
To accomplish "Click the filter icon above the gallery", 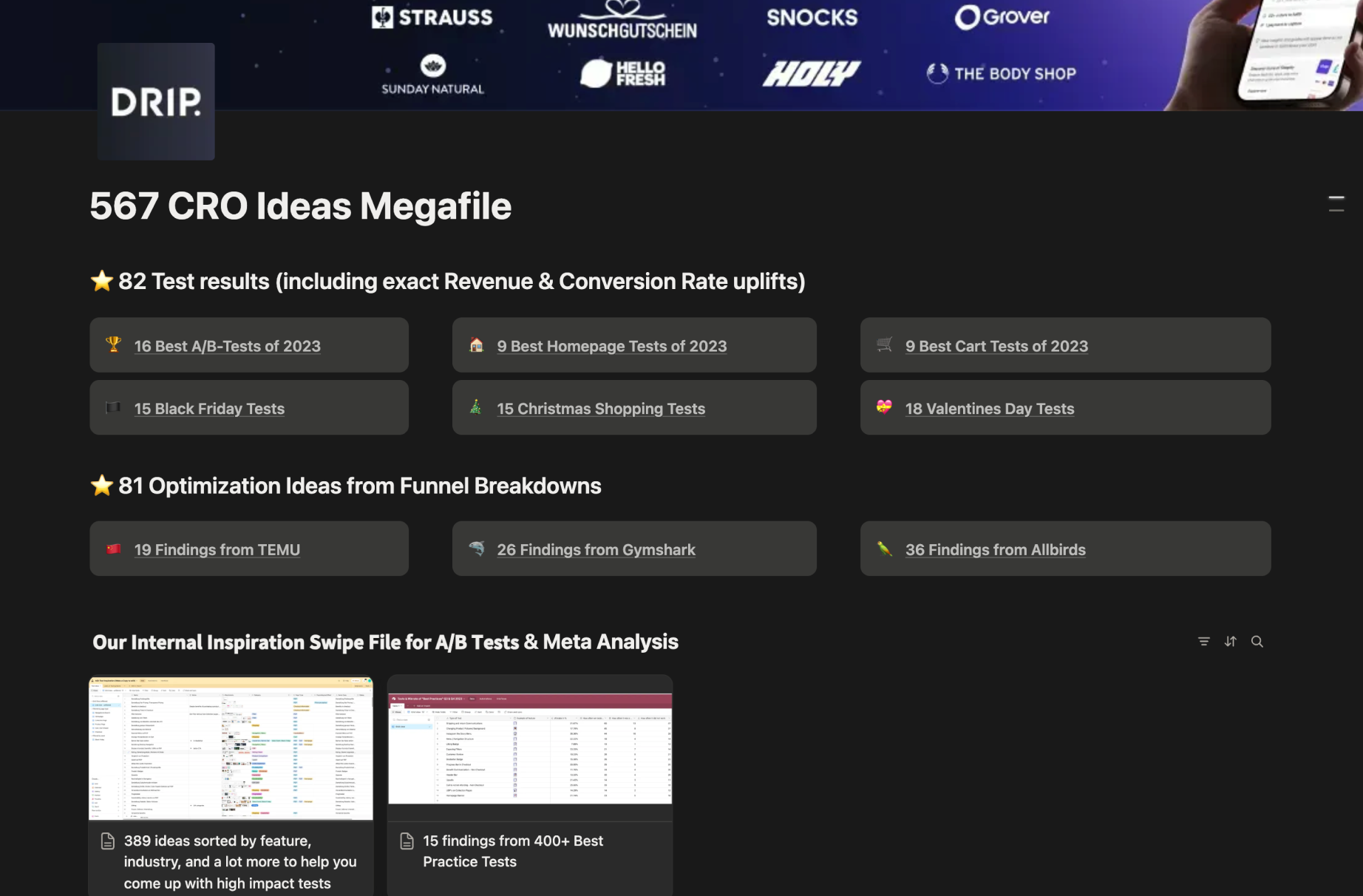I will click(1203, 642).
